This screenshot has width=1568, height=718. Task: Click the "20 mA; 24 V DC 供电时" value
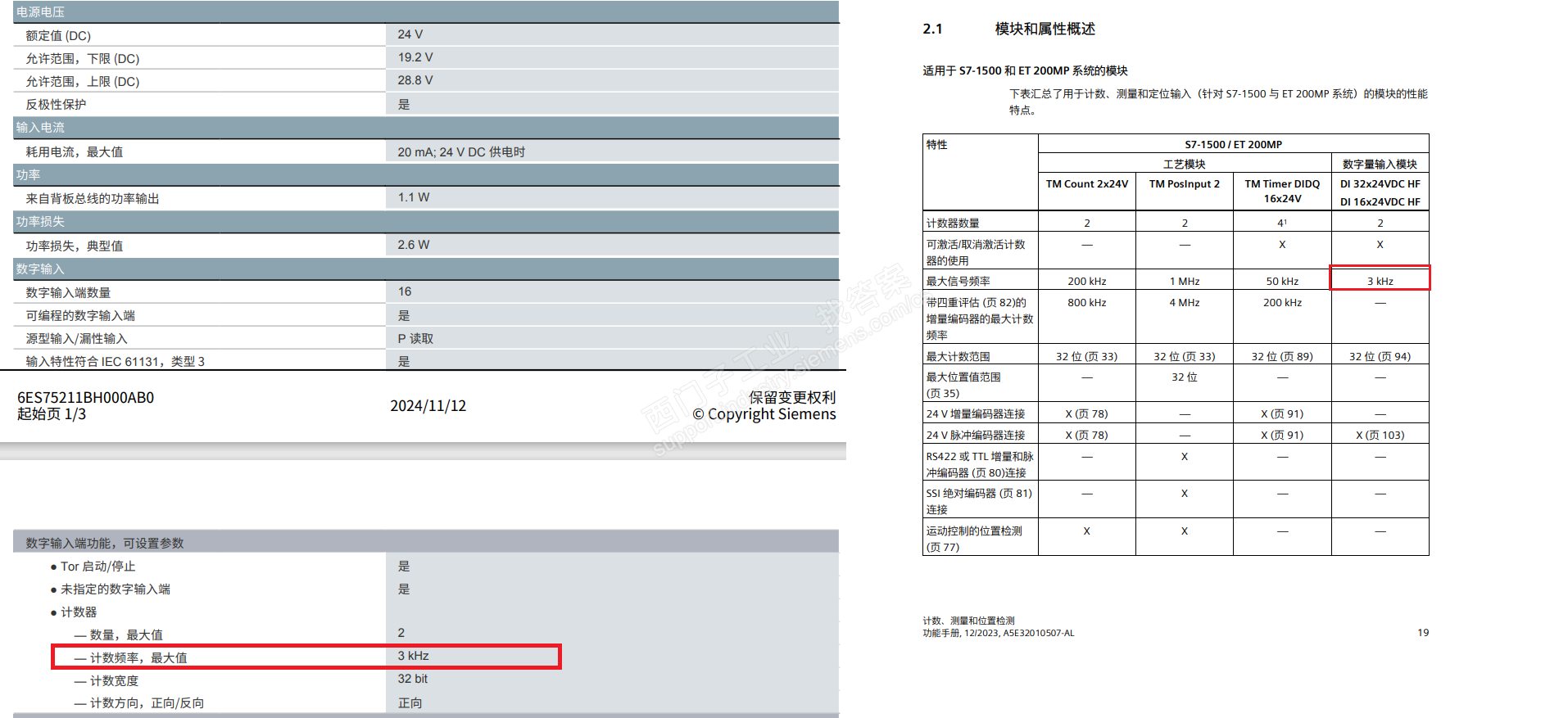pos(461,152)
